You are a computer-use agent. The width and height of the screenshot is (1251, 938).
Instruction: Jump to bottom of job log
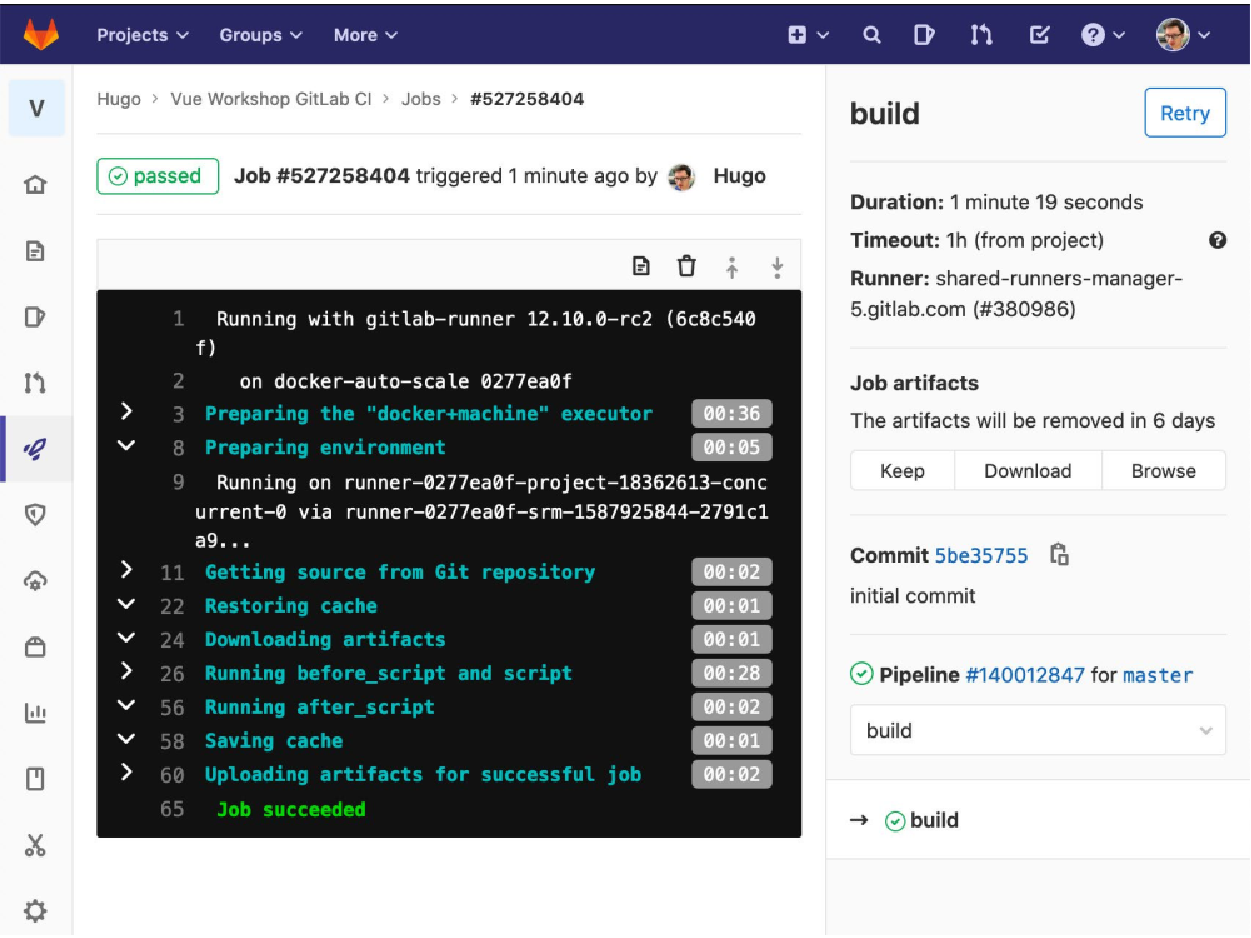tap(777, 266)
